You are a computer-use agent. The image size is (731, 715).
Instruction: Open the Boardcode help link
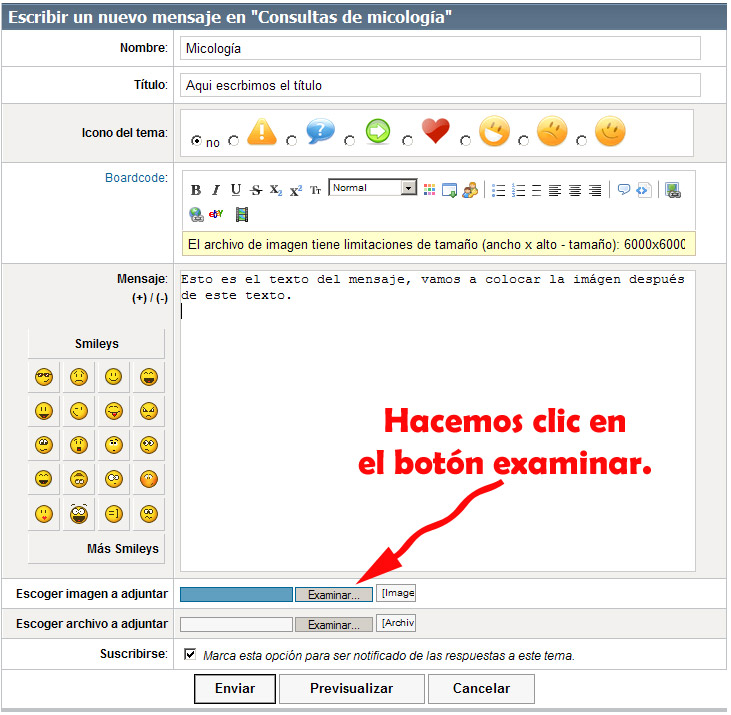136,178
